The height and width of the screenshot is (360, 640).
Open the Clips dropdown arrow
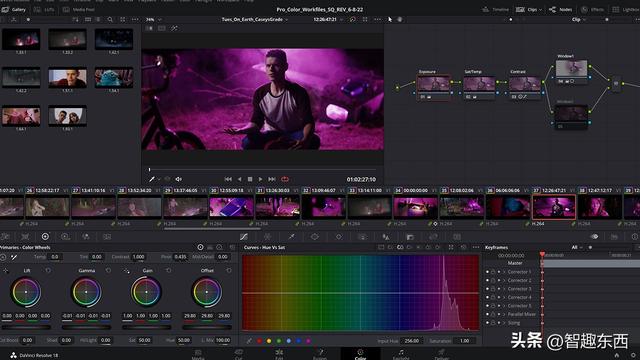[540, 9]
